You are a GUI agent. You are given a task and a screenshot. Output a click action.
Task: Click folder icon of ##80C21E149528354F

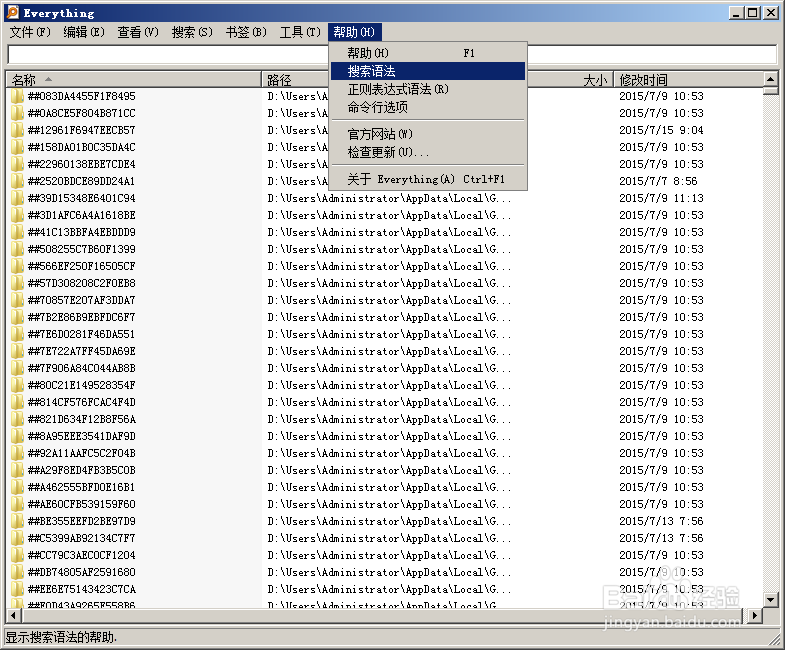click(17, 386)
